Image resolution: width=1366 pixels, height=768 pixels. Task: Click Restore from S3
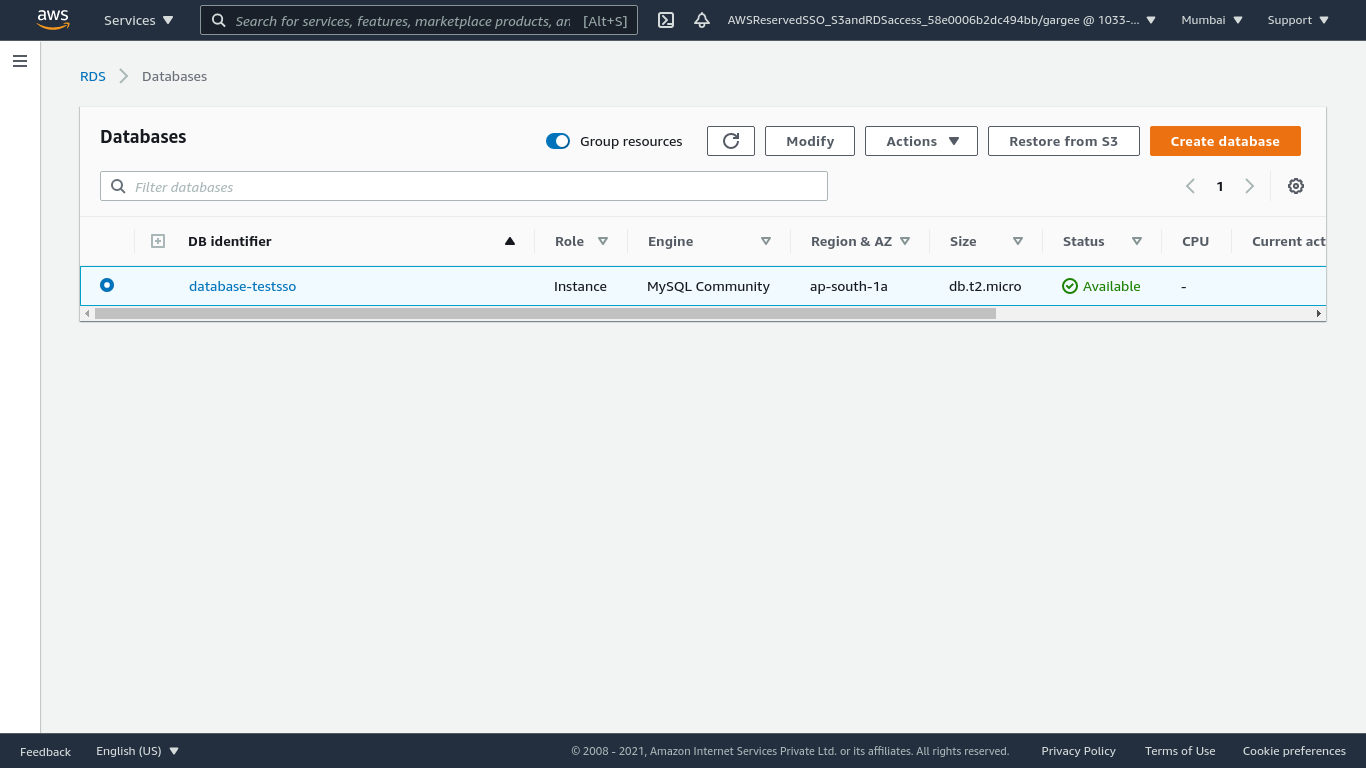pos(1064,141)
